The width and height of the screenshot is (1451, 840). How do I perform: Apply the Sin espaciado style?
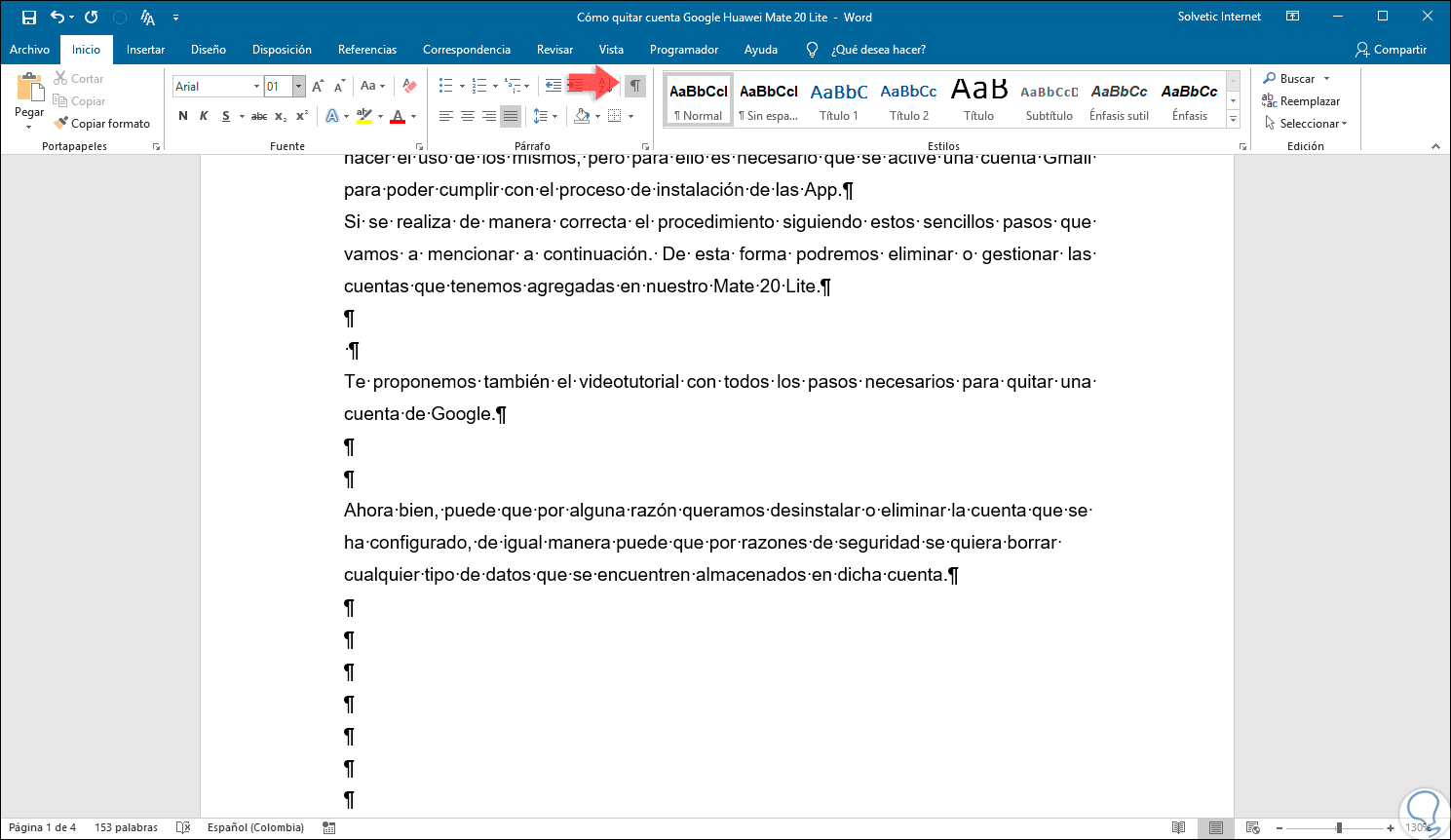click(x=769, y=99)
